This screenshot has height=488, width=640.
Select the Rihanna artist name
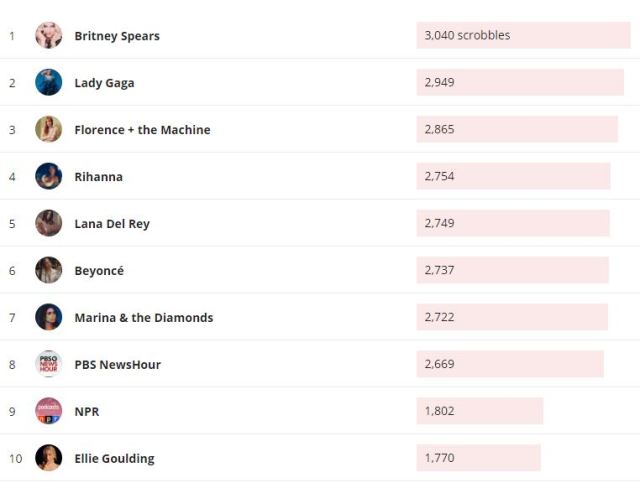click(98, 177)
